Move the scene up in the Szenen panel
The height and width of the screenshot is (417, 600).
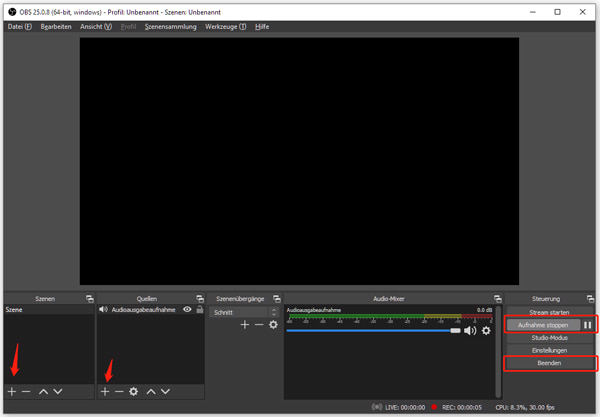[44, 391]
